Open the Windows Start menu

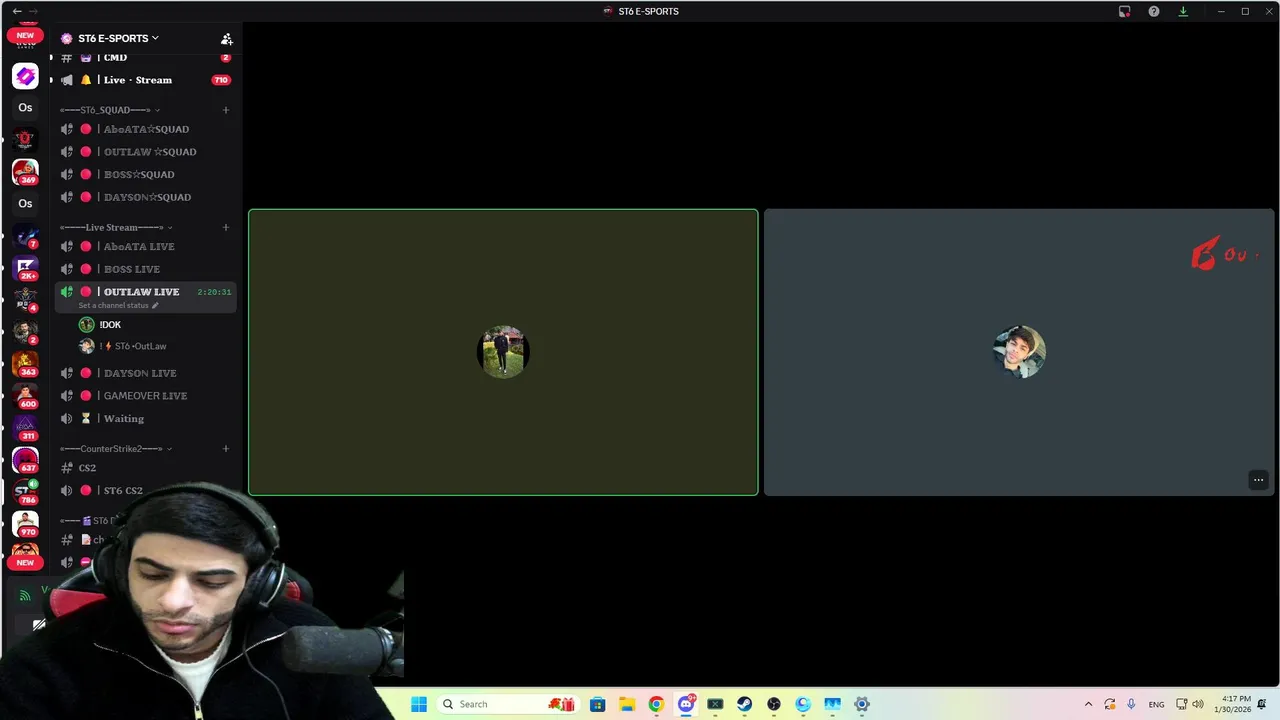pyautogui.click(x=419, y=704)
